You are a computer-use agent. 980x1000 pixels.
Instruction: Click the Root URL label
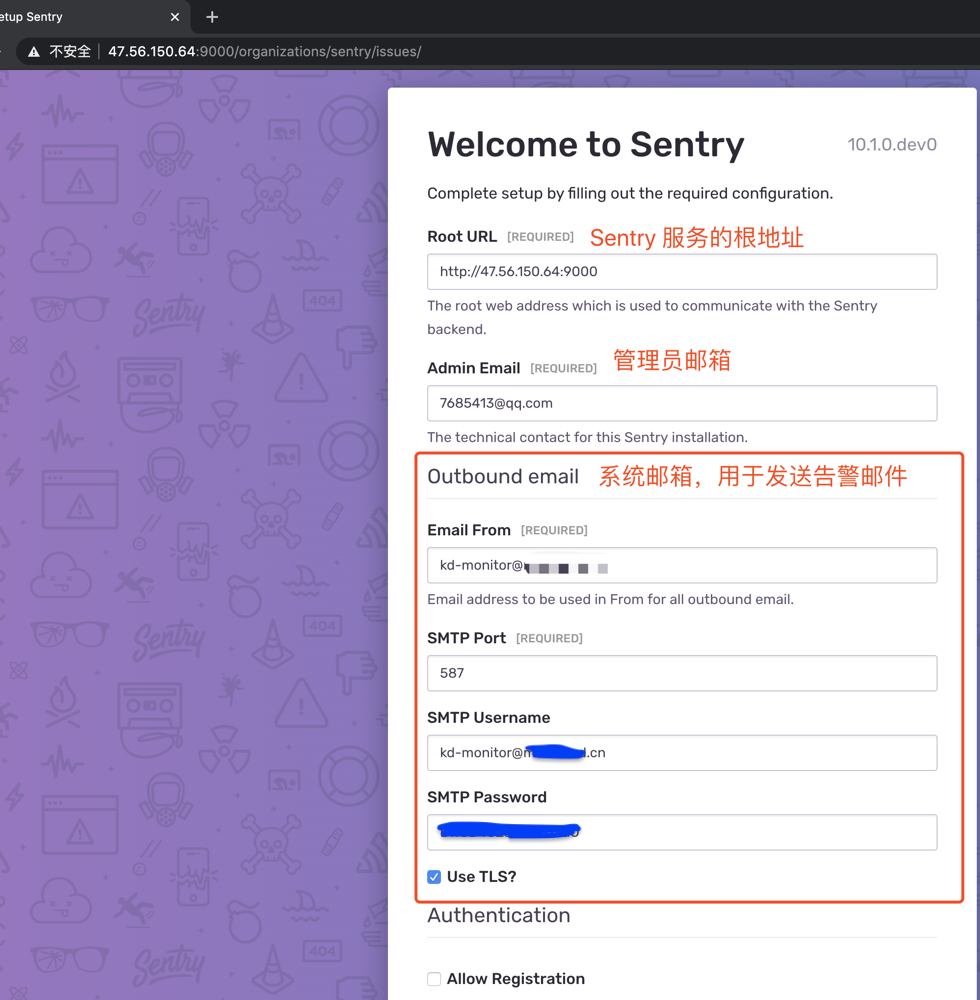pyautogui.click(x=462, y=237)
